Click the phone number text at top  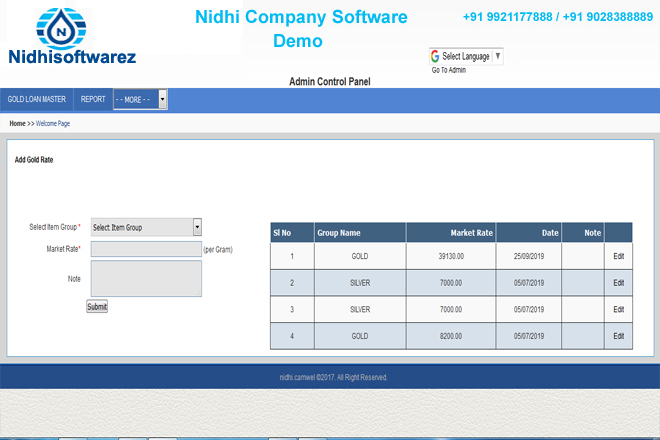point(558,17)
